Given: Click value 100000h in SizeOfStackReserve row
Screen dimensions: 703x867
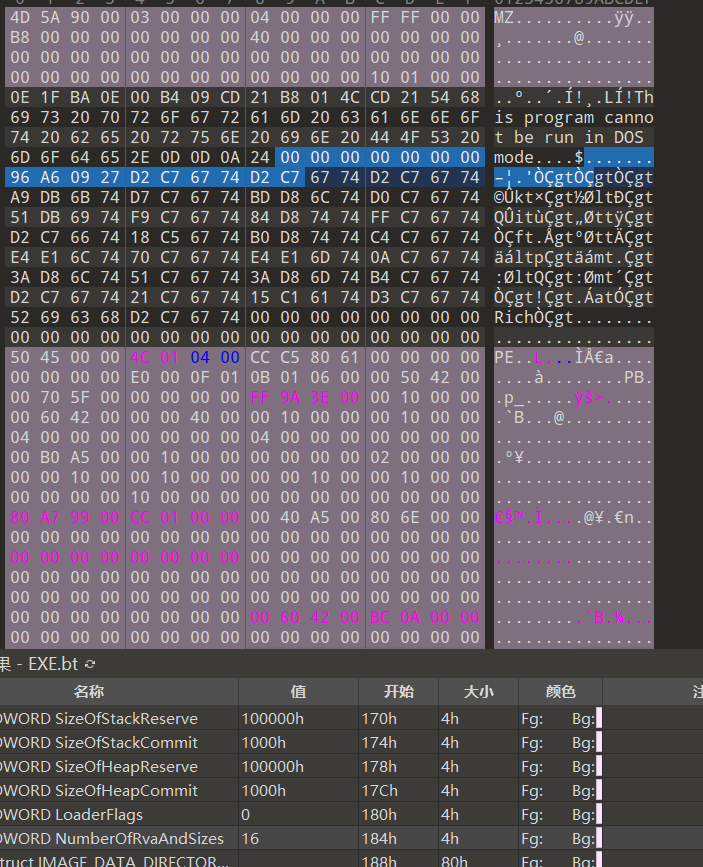Looking at the screenshot, I should tap(273, 718).
